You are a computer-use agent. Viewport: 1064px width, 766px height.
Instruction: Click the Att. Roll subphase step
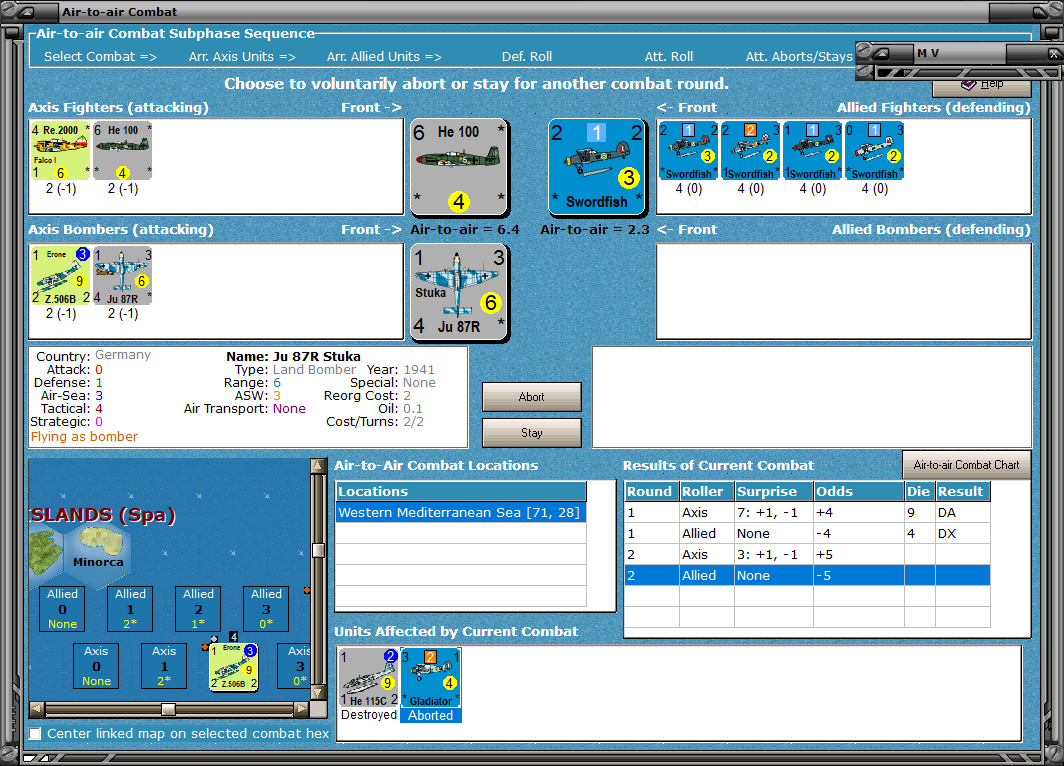point(668,57)
